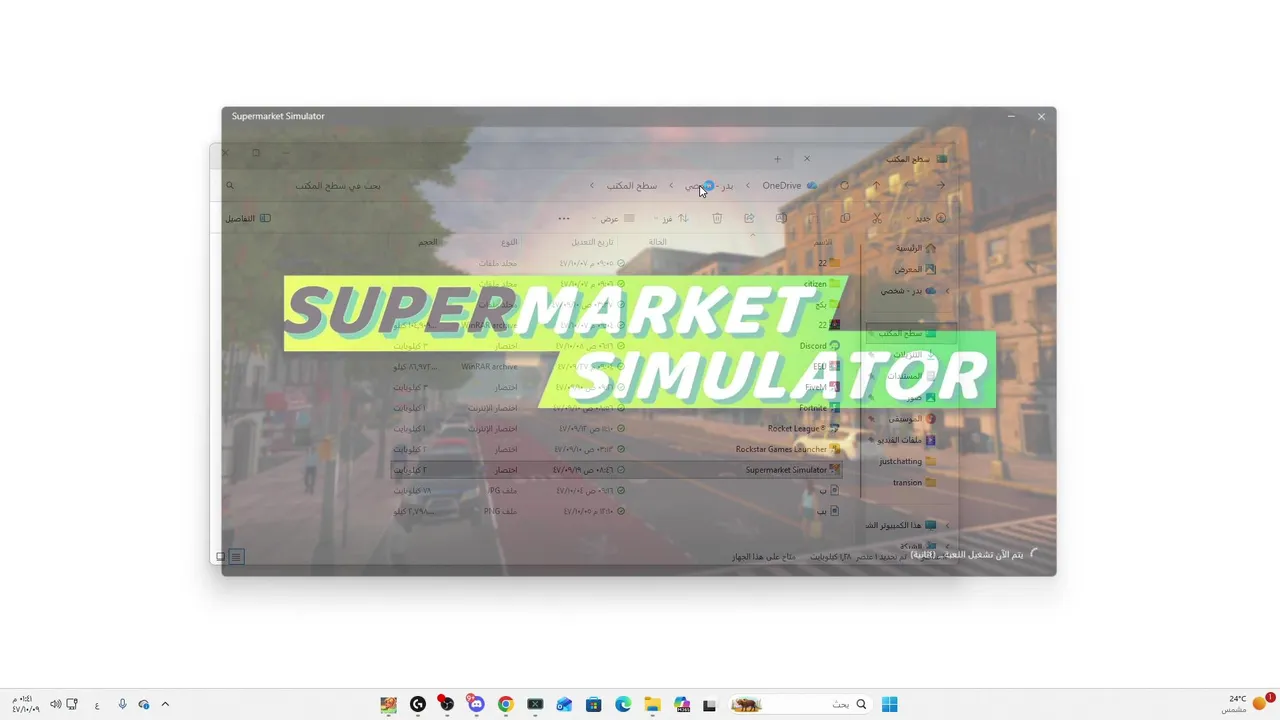Click the النوع column header
The image size is (1280, 720).
(x=509, y=242)
